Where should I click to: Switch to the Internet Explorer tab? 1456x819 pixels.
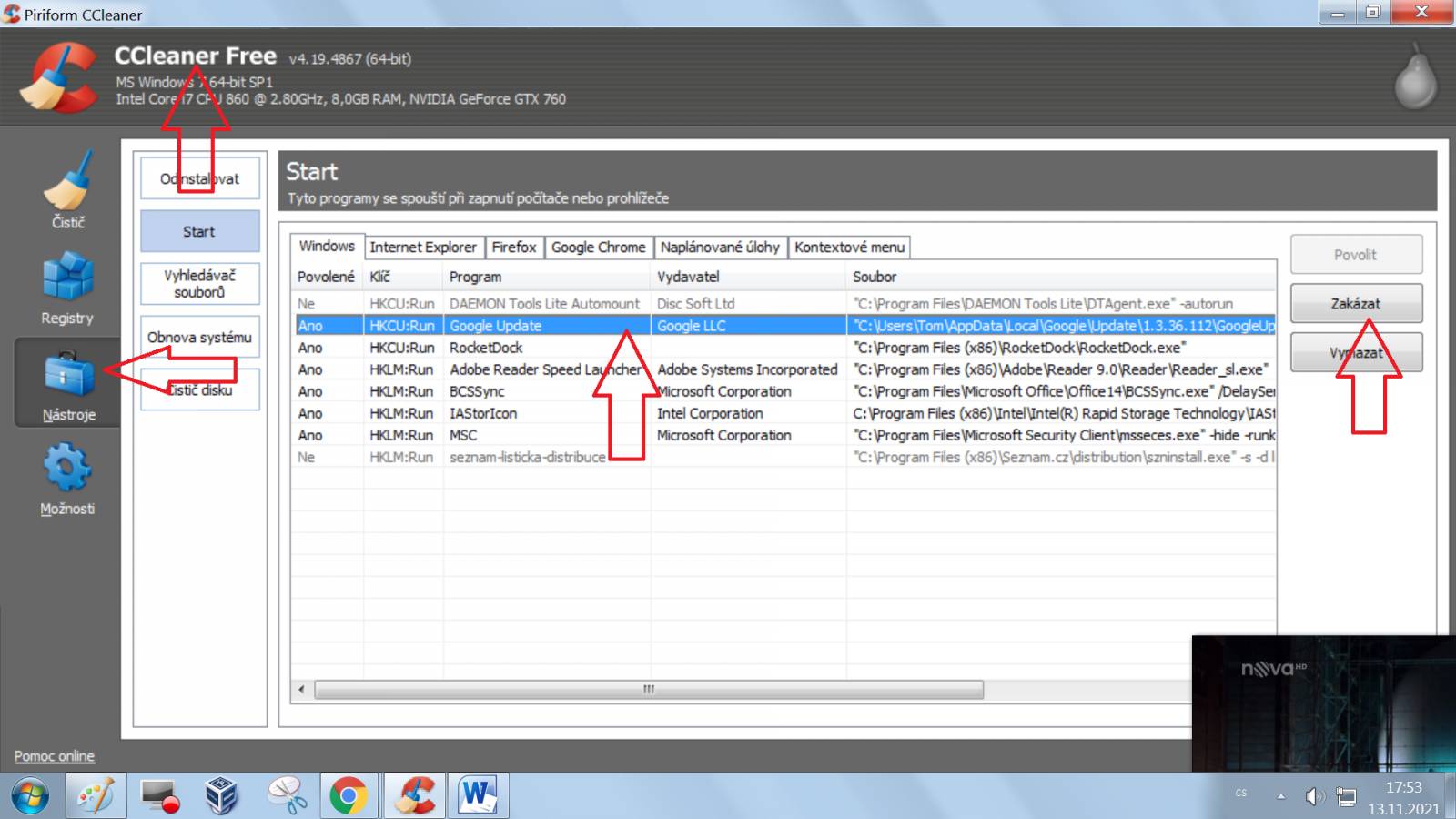(423, 247)
